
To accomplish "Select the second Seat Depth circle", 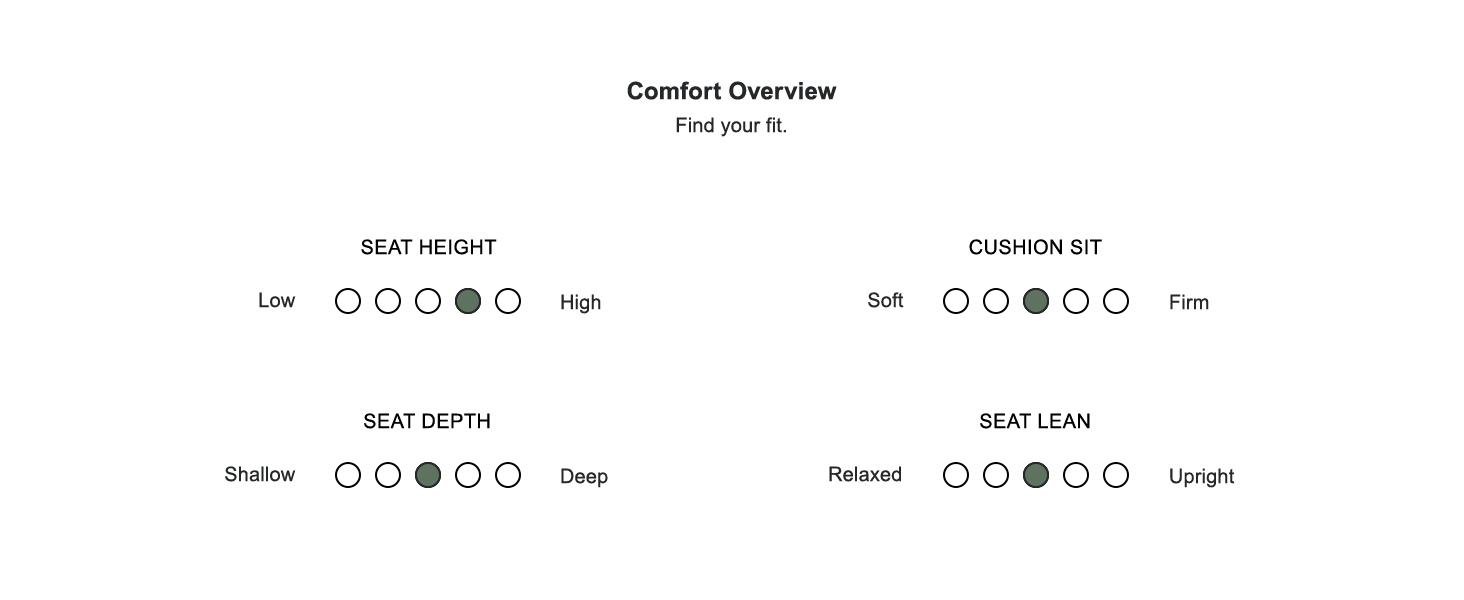I will 388,475.
